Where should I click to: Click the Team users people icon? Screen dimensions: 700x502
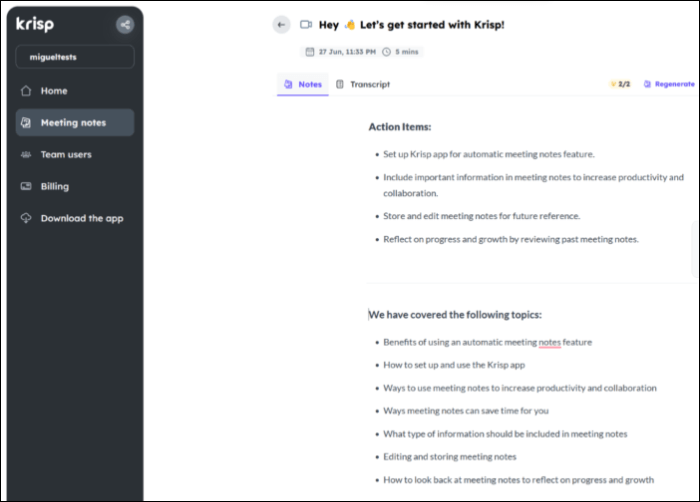26,154
